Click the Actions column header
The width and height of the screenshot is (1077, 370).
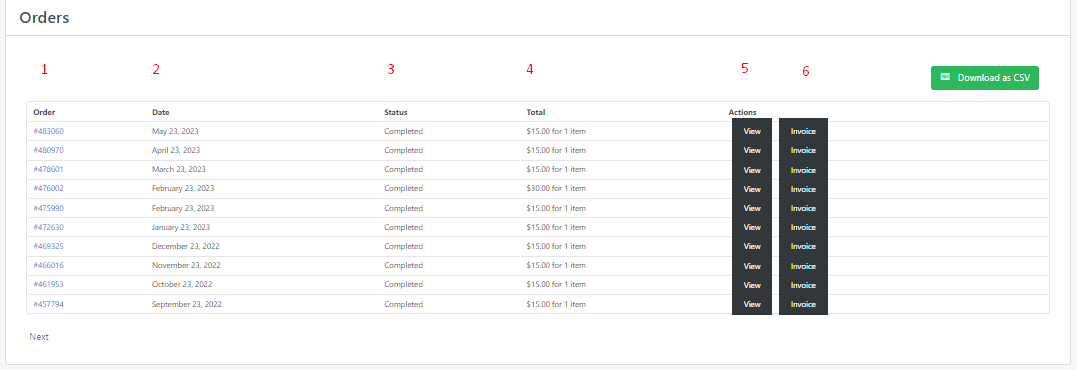pos(742,112)
